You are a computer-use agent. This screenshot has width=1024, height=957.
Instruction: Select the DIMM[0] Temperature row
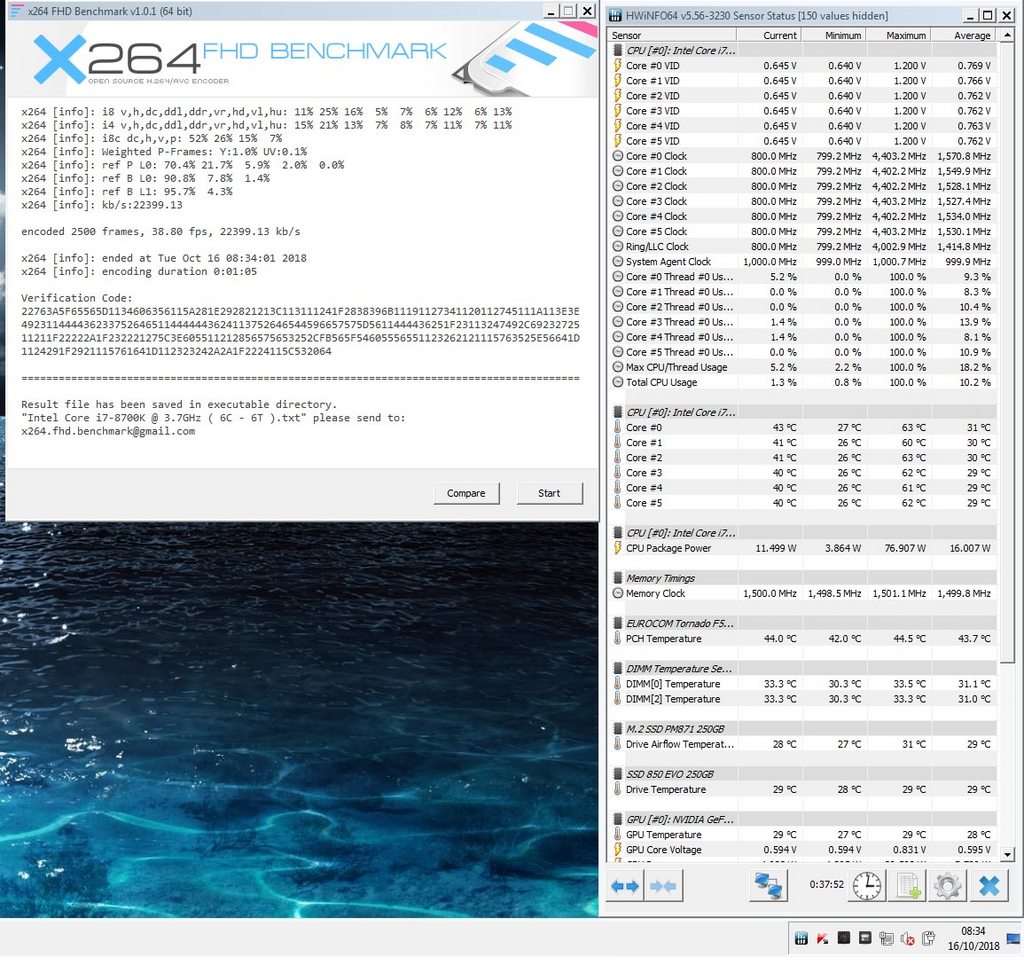pos(803,684)
